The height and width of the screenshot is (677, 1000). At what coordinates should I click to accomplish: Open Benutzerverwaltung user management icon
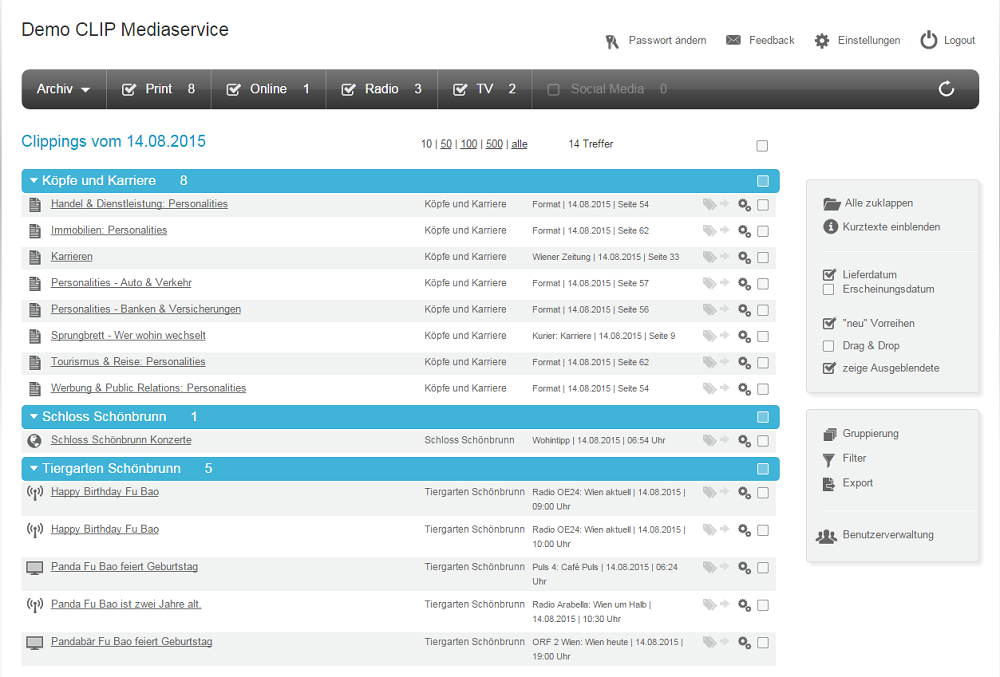point(827,535)
